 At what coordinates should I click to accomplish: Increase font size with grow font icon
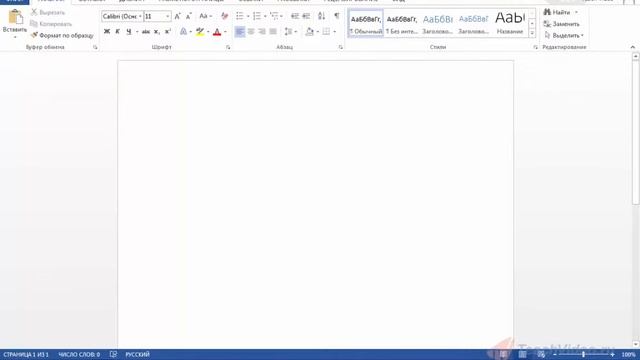click(177, 16)
